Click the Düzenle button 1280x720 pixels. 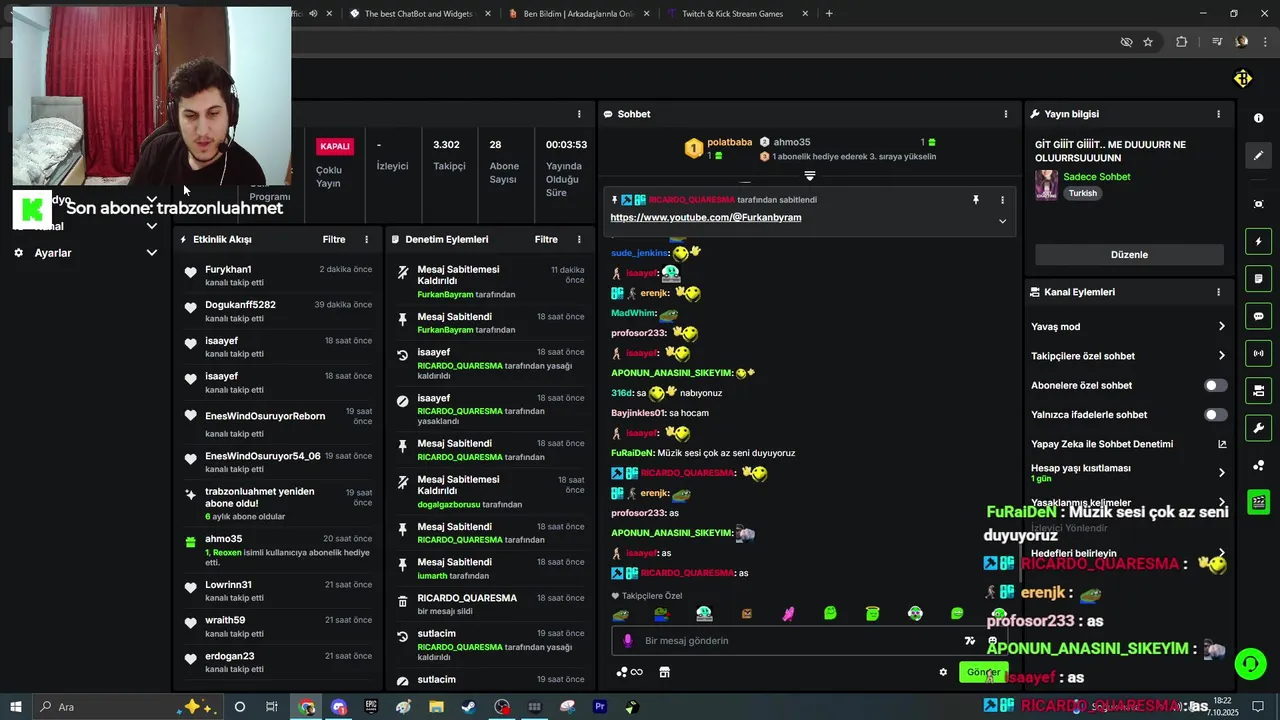pyautogui.click(x=1129, y=255)
